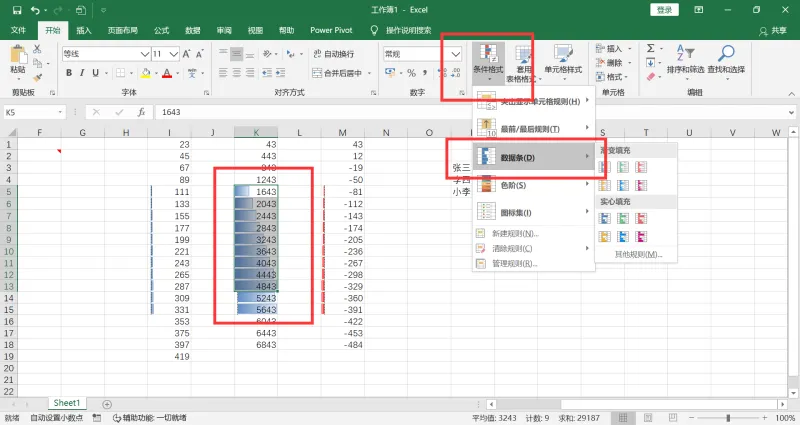This screenshot has height=425, width=800.
Task: Click the Fill Color yellow bucket swatch
Action: tap(145, 73)
